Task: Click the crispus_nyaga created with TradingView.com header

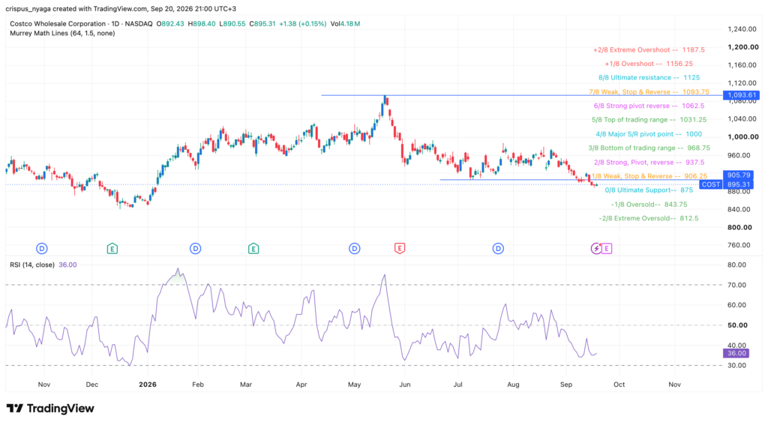Action: point(121,9)
